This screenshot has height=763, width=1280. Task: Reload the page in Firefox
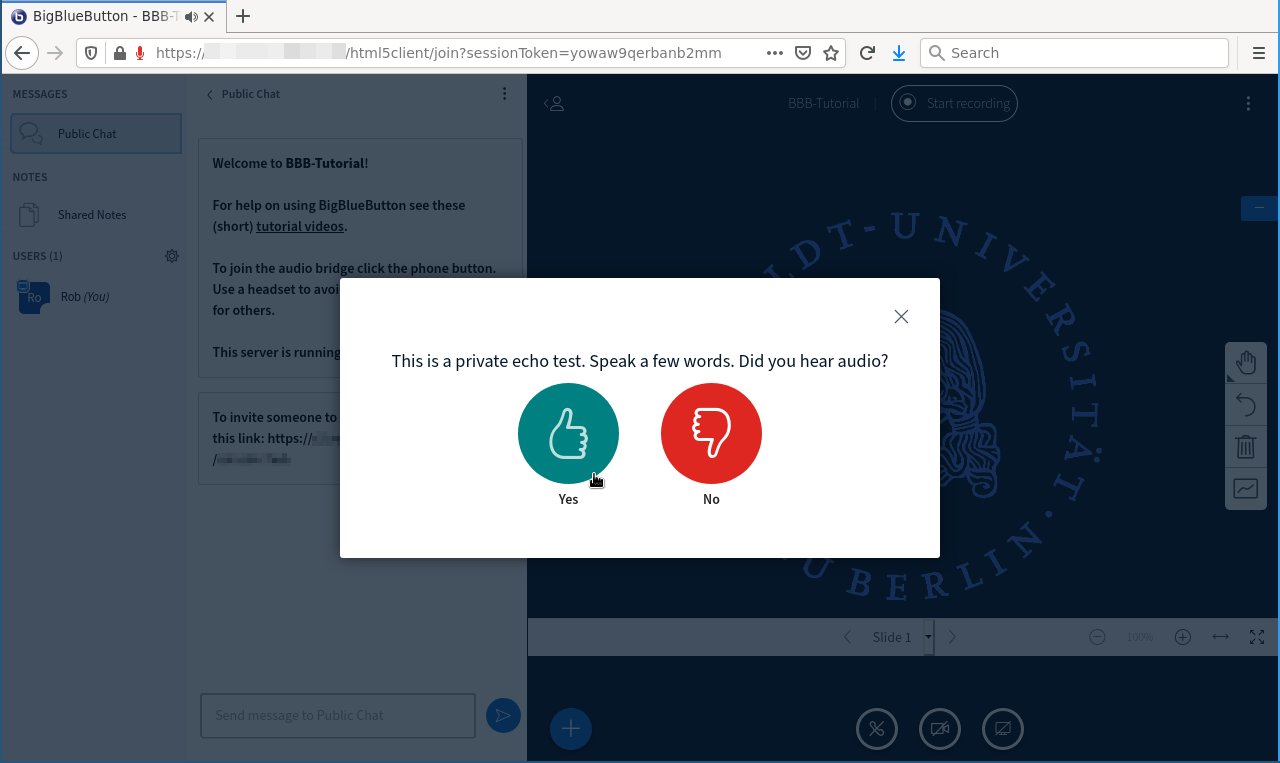tap(867, 53)
